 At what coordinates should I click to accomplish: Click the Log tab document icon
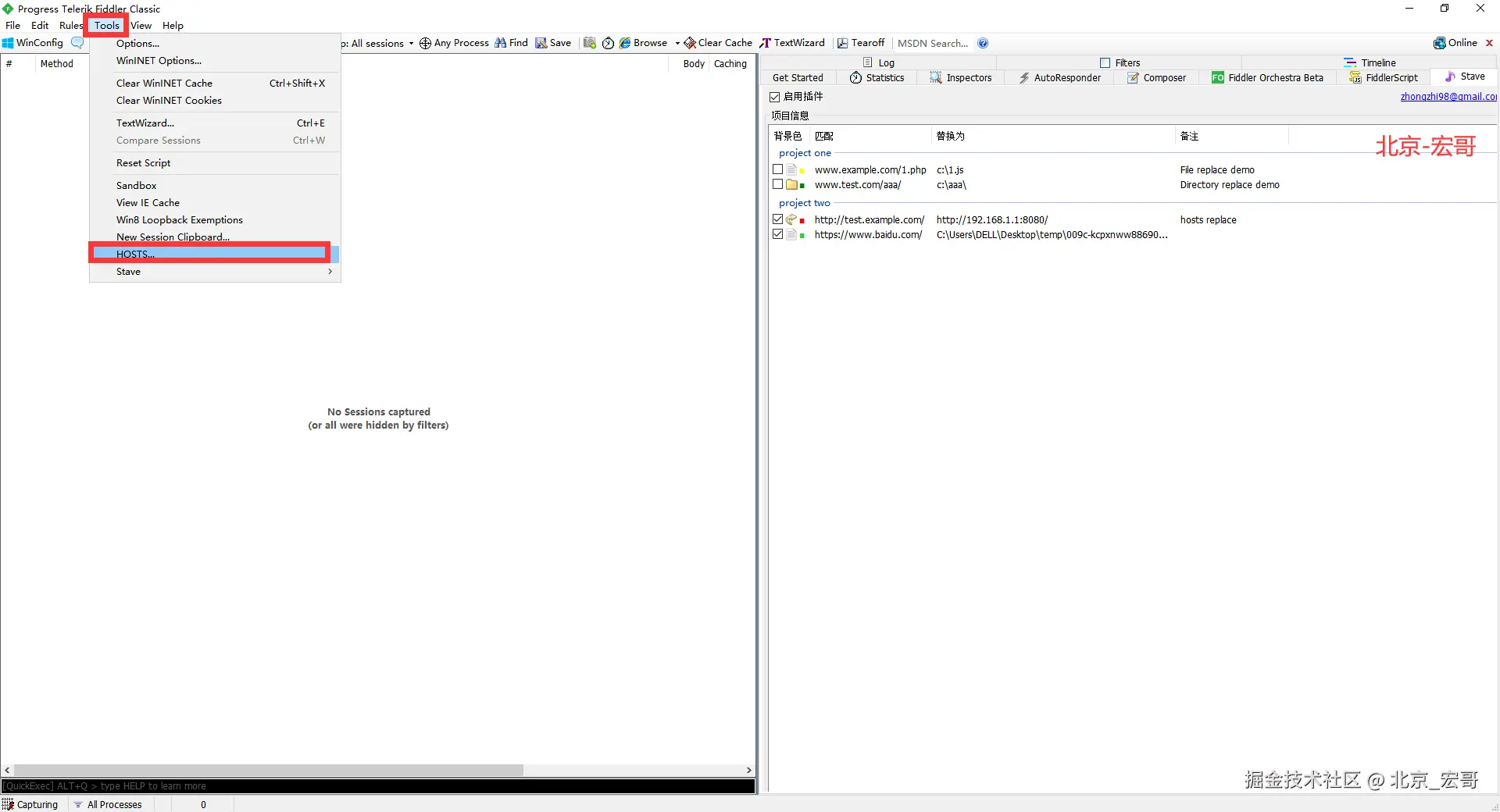pos(868,62)
